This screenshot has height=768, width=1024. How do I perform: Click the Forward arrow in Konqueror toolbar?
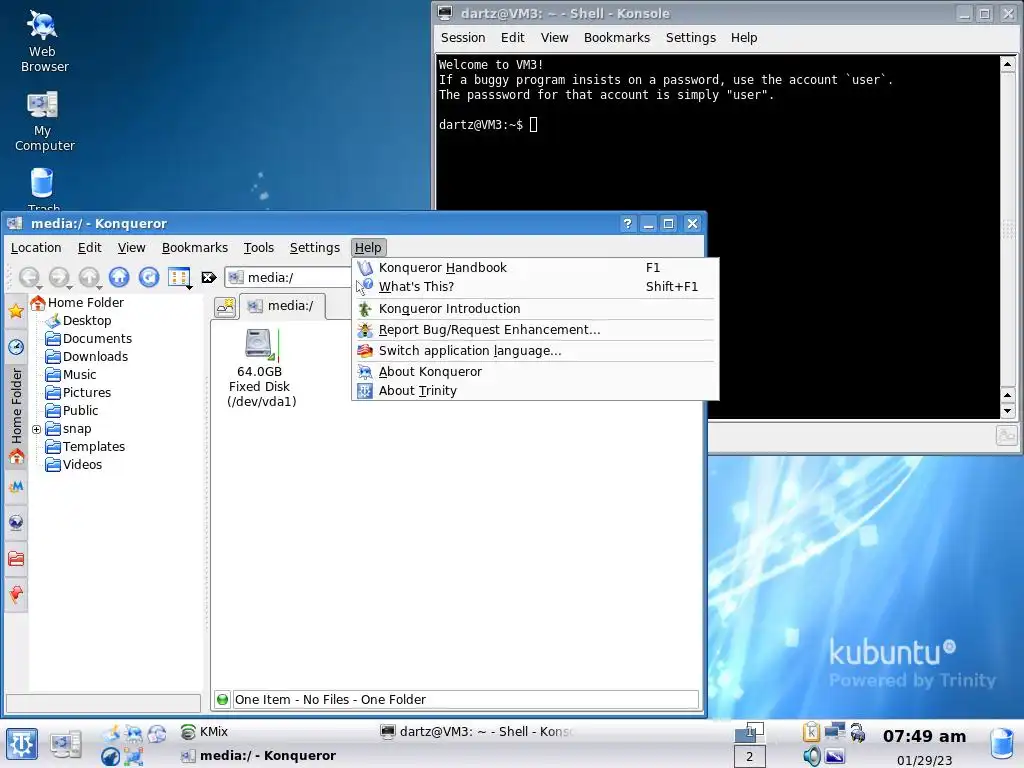click(x=58, y=277)
